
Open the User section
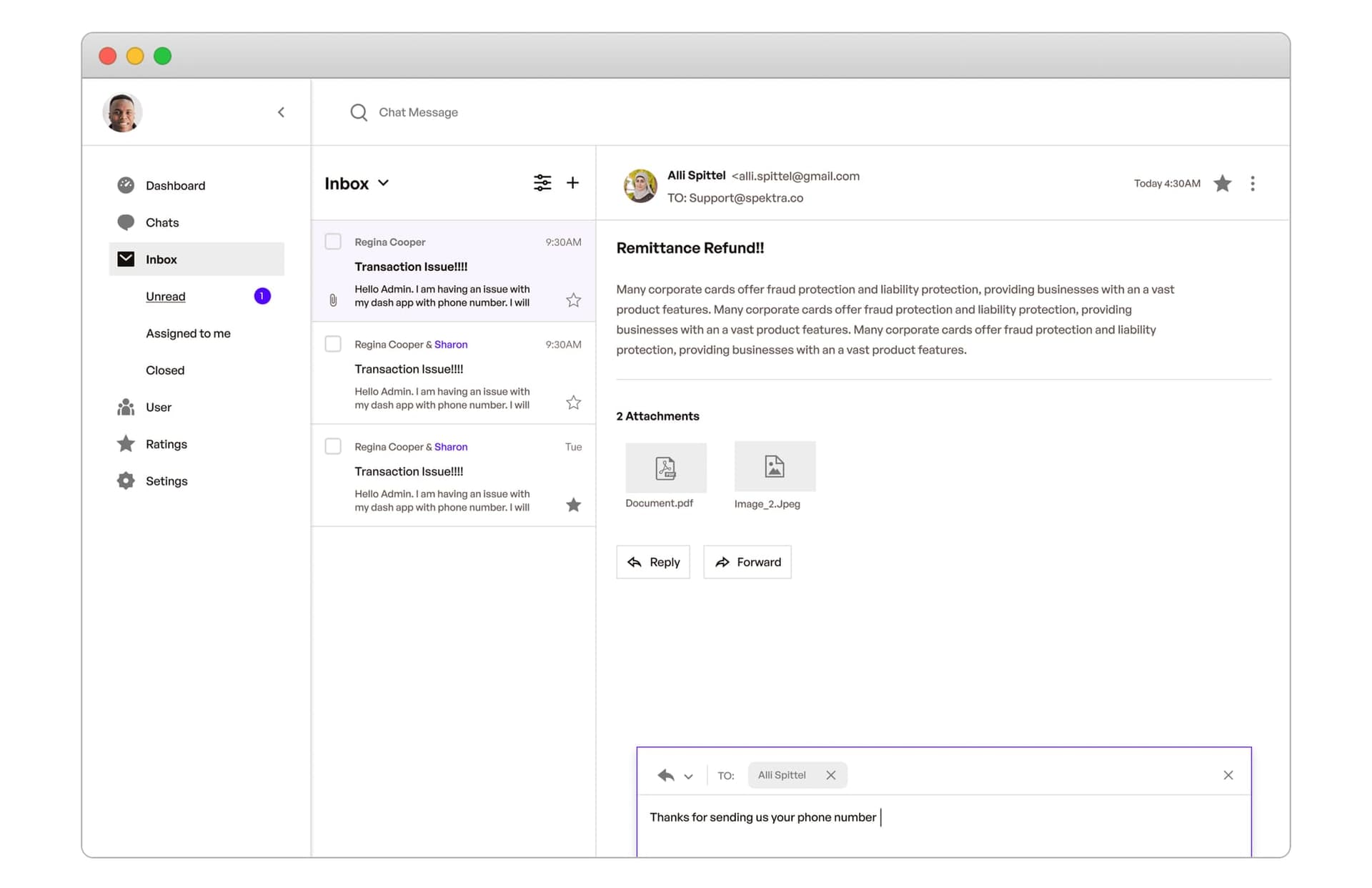[x=159, y=407]
